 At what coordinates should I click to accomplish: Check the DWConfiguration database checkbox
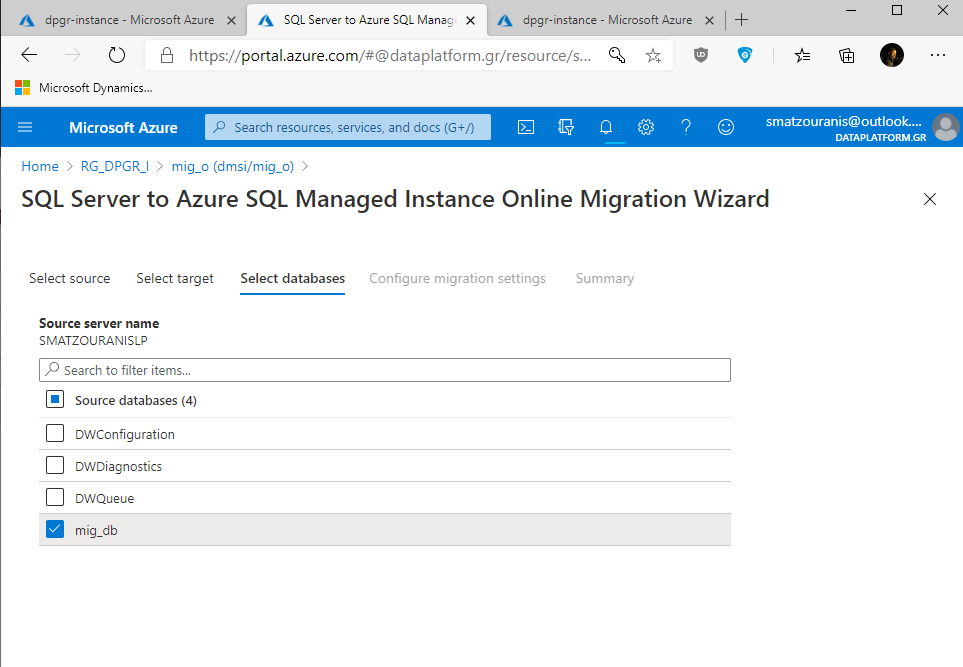55,433
